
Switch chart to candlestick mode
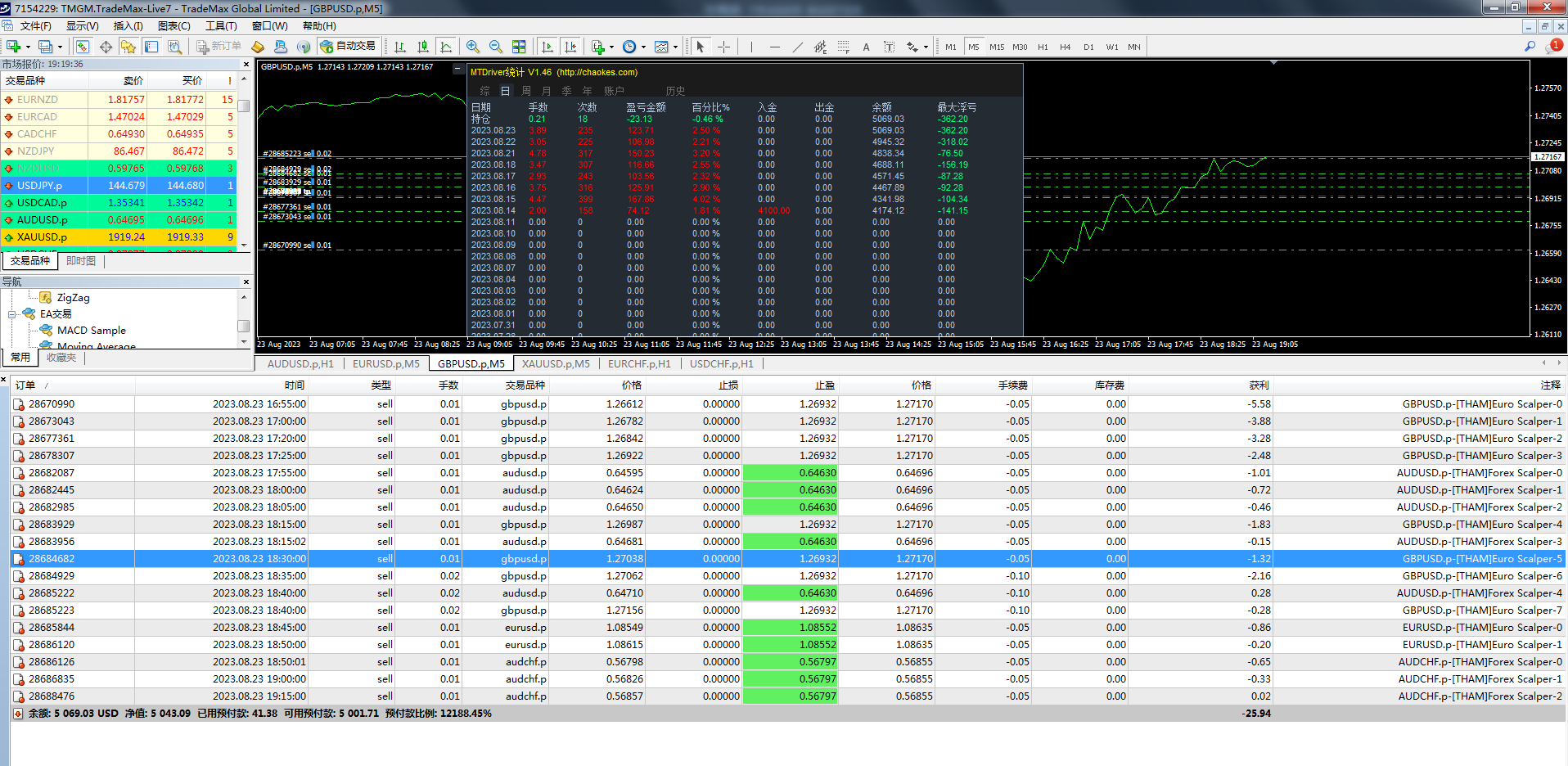(423, 47)
